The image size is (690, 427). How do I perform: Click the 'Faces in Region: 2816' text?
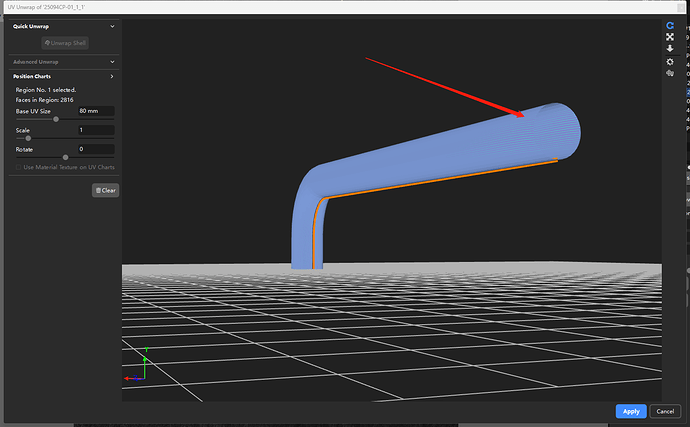point(44,100)
